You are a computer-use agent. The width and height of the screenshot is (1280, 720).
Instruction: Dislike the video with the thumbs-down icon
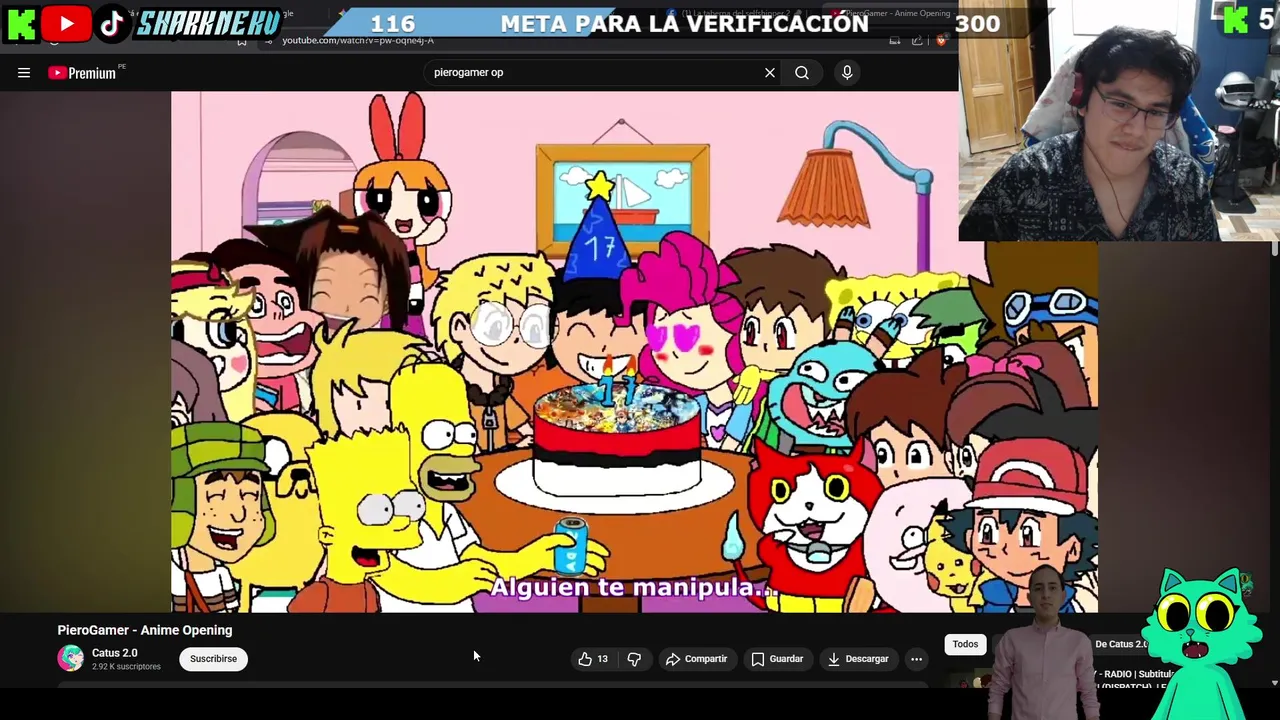pos(634,659)
